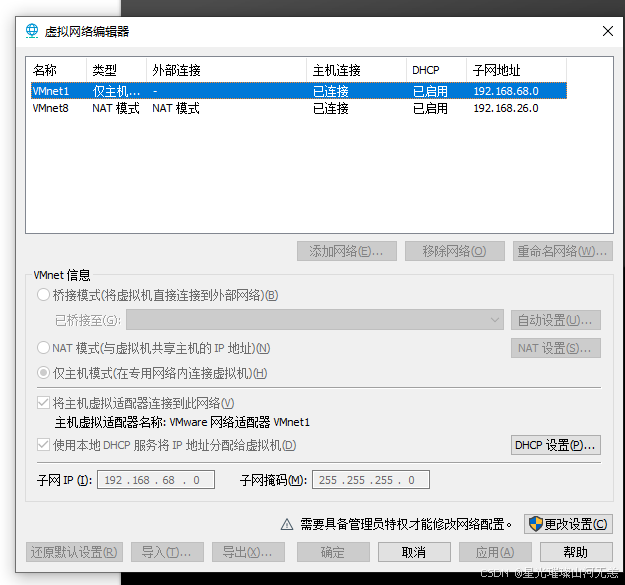625x585 pixels.
Task: Cancel with the 取消 button
Action: (x=414, y=552)
